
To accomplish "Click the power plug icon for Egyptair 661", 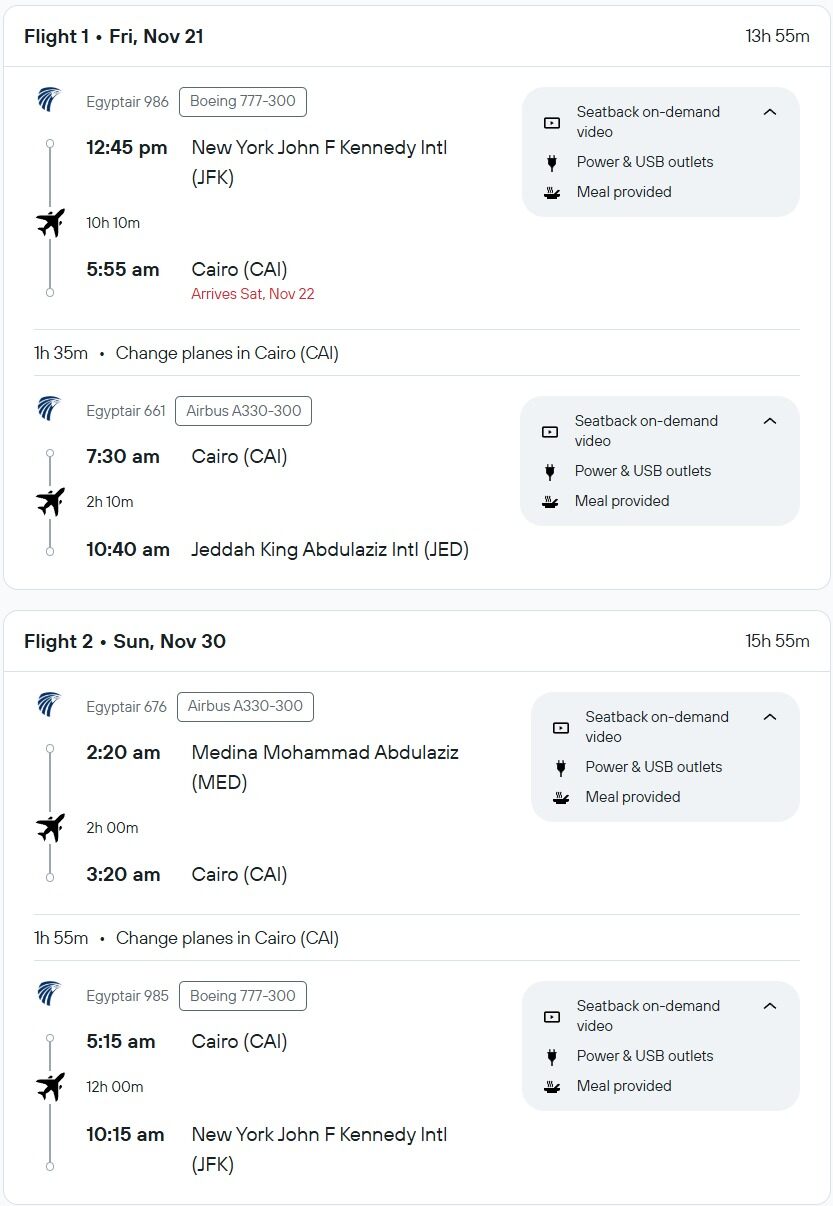I will (550, 471).
